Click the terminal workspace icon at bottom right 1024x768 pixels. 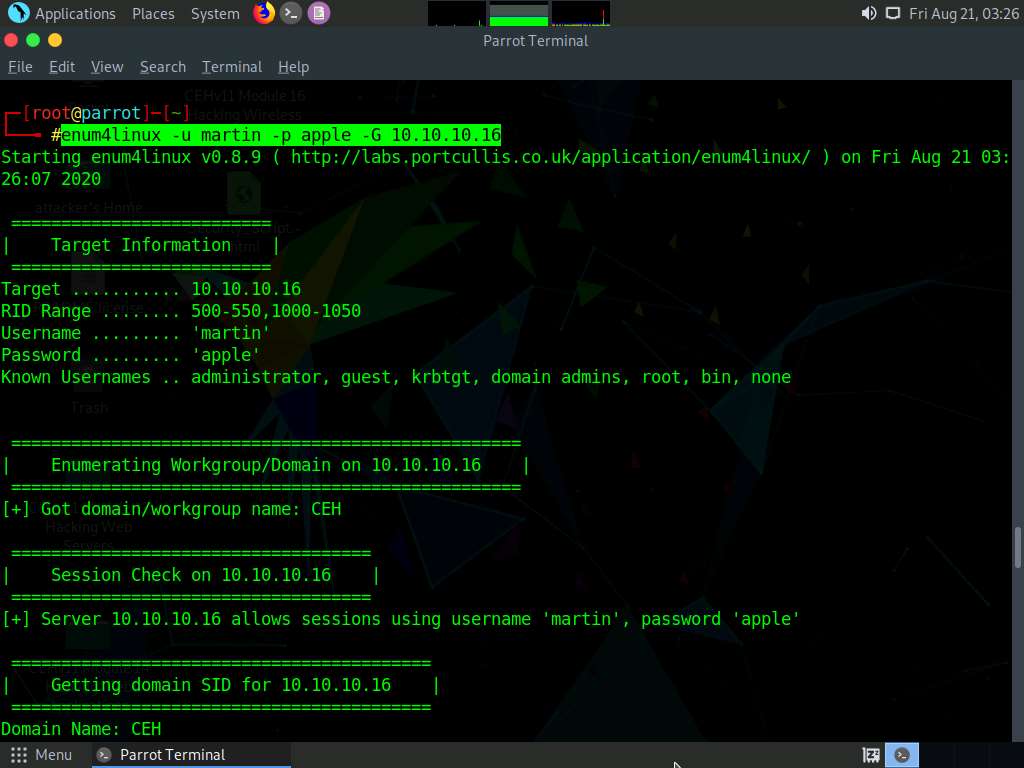(902, 756)
